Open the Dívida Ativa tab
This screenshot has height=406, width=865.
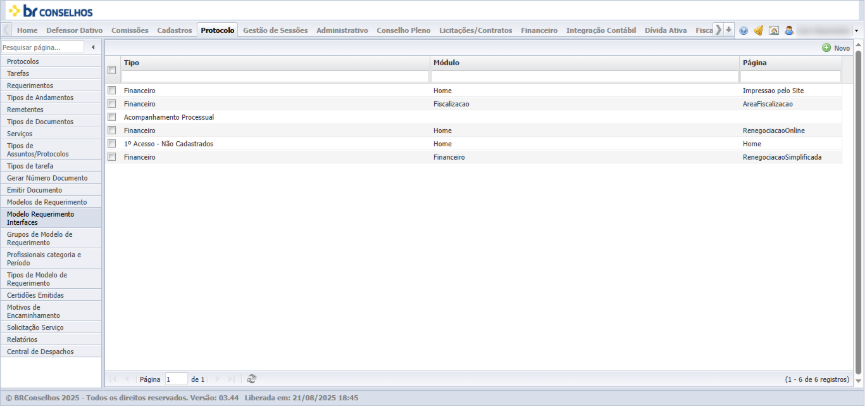666,30
